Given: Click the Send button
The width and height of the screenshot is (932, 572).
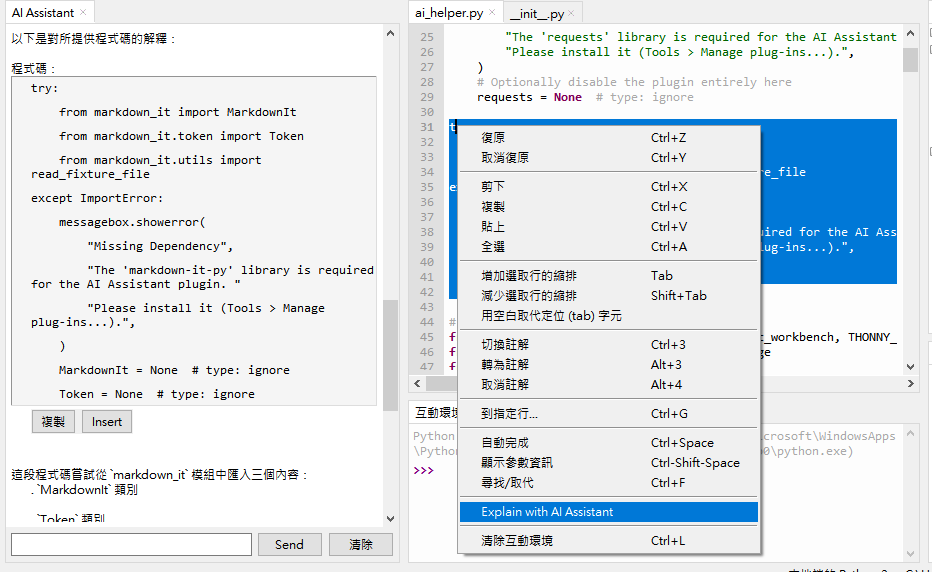Looking at the screenshot, I should pyautogui.click(x=289, y=545).
